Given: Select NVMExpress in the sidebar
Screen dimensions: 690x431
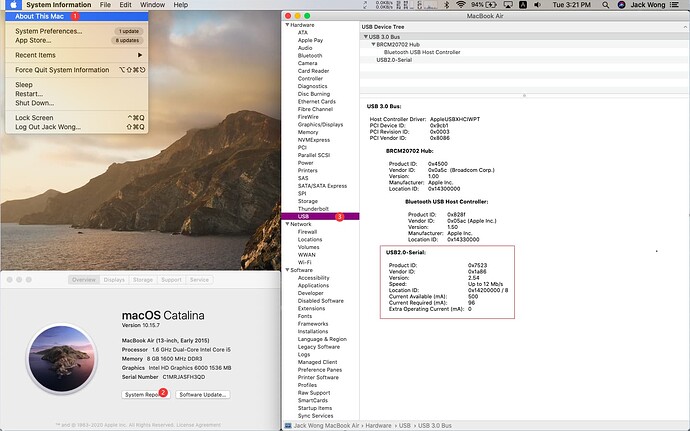Looking at the screenshot, I should [x=313, y=140].
